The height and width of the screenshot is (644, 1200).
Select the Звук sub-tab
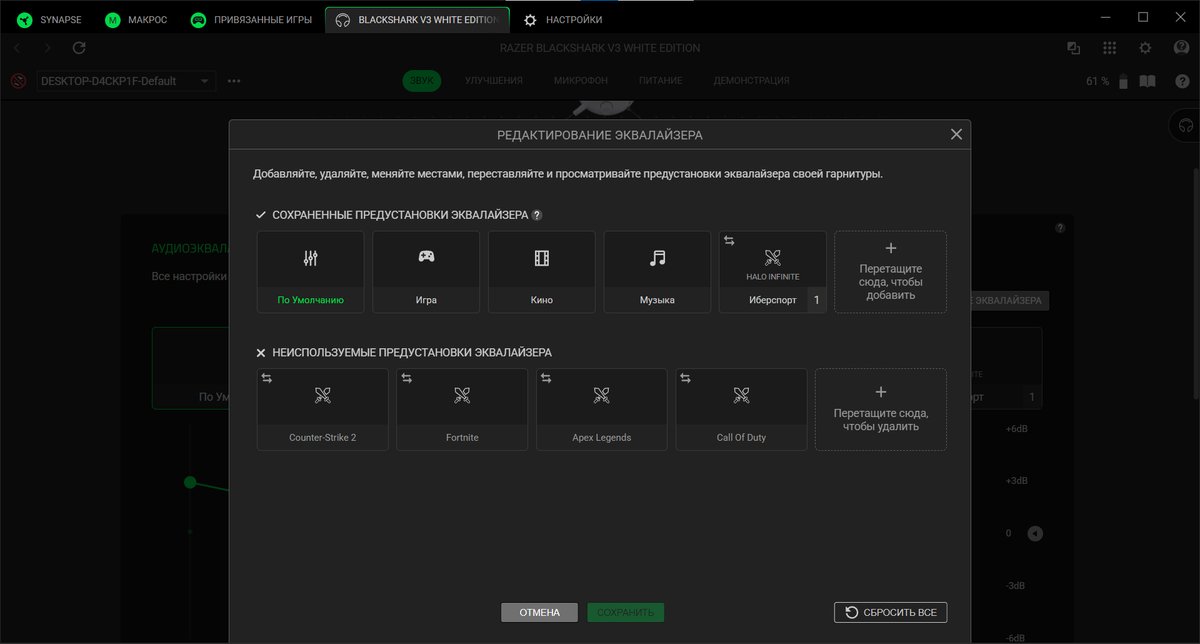point(422,81)
